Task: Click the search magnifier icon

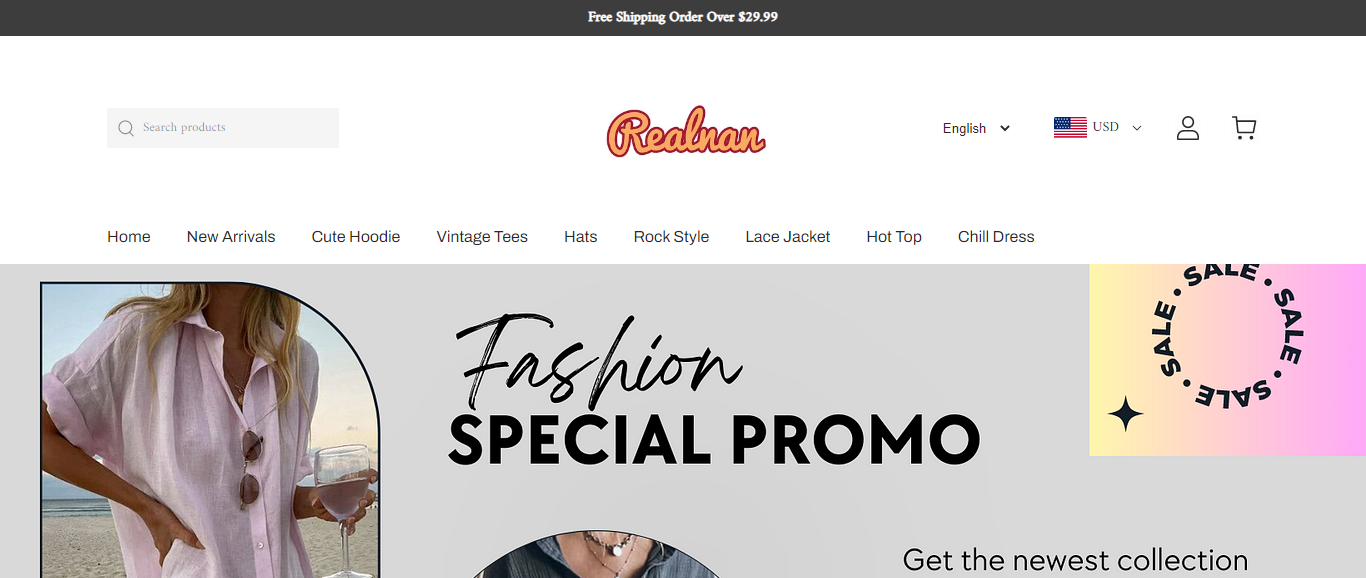Action: [126, 128]
